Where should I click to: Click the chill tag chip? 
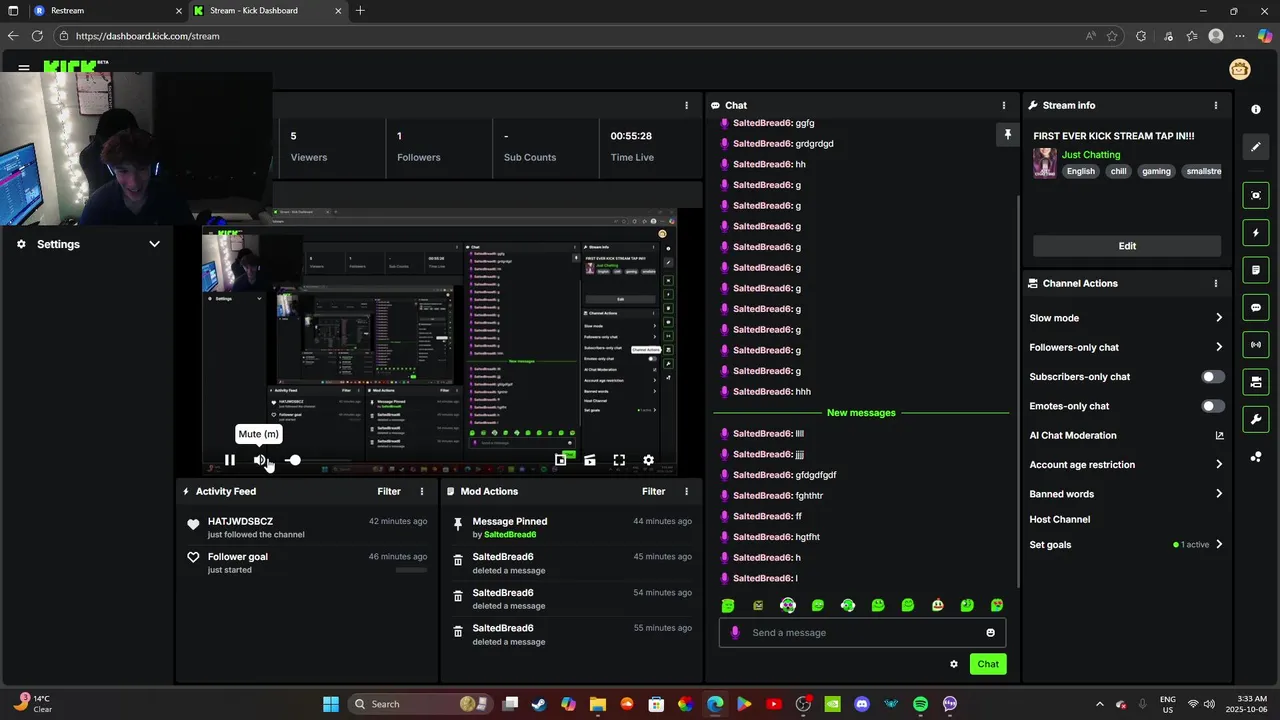click(1118, 171)
